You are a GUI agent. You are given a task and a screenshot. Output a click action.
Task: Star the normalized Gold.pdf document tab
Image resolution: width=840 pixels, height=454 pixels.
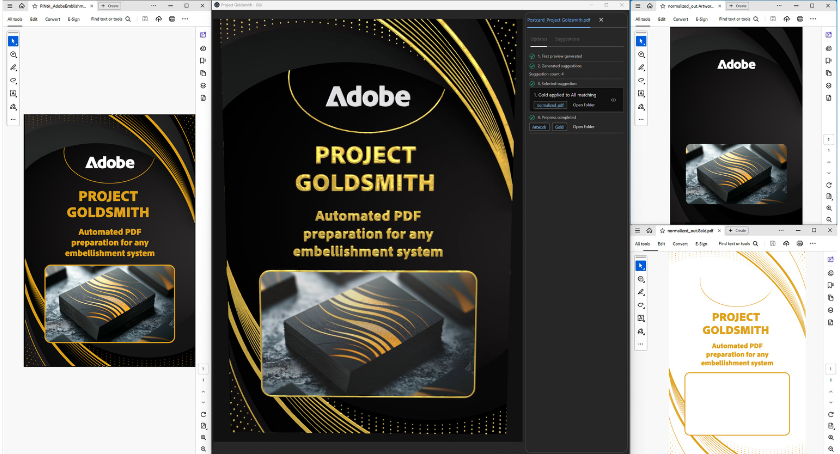click(x=662, y=230)
